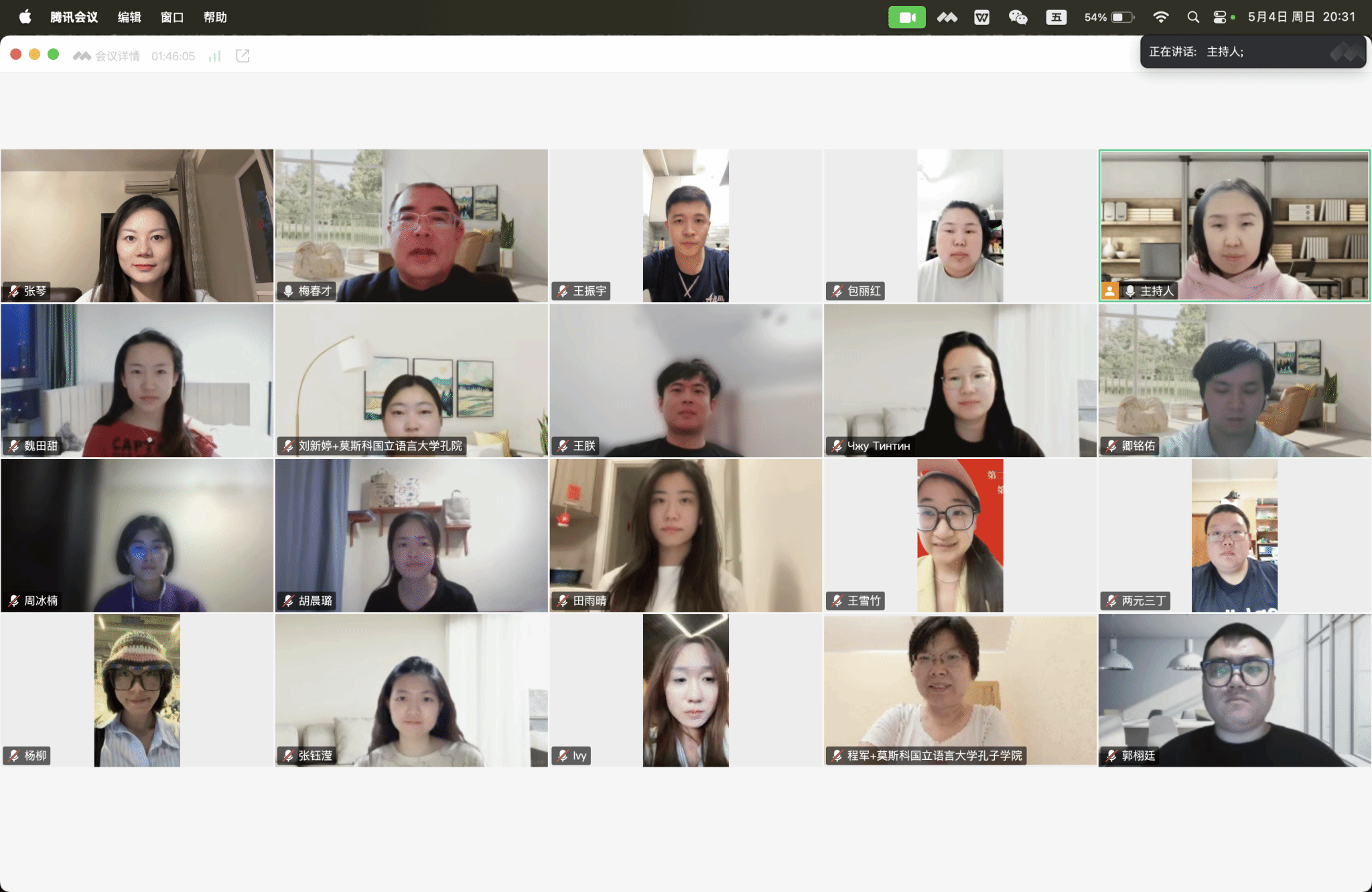Select 两元三丁's video tile

coord(1235,535)
